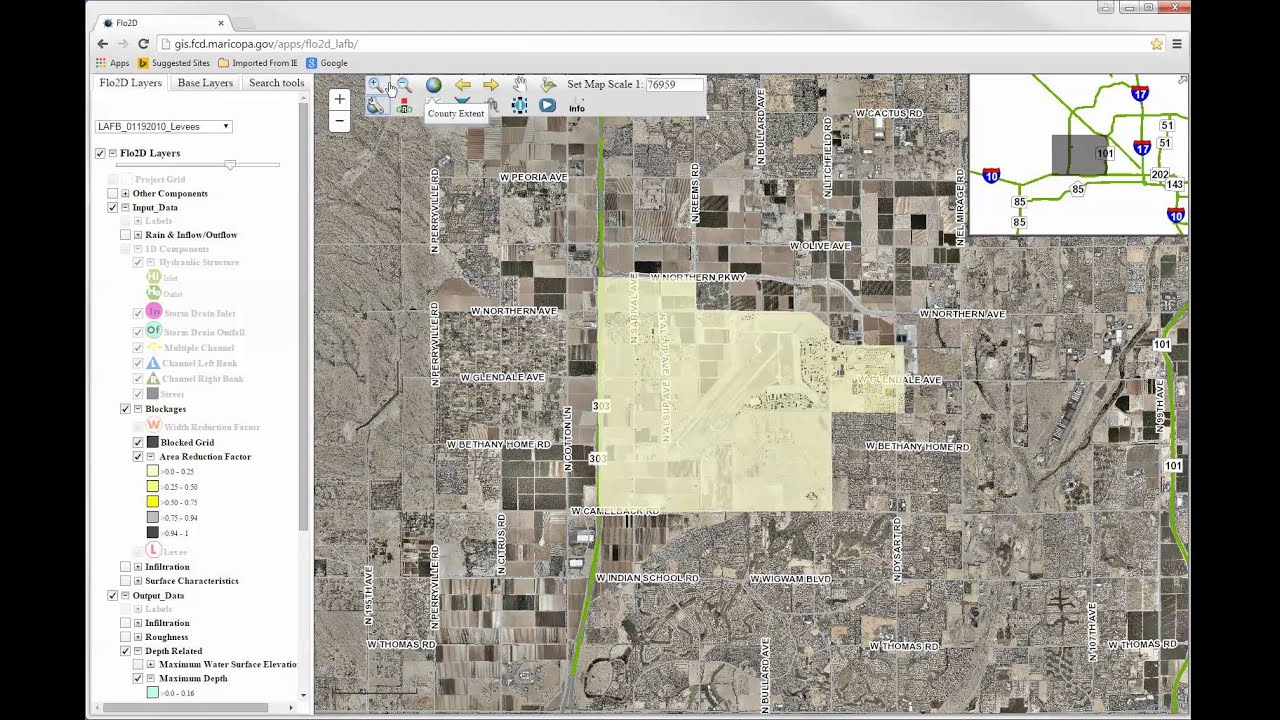Enable Rain & Inflow/Outflow checkbox
Image resolution: width=1280 pixels, height=720 pixels.
pyautogui.click(x=125, y=235)
